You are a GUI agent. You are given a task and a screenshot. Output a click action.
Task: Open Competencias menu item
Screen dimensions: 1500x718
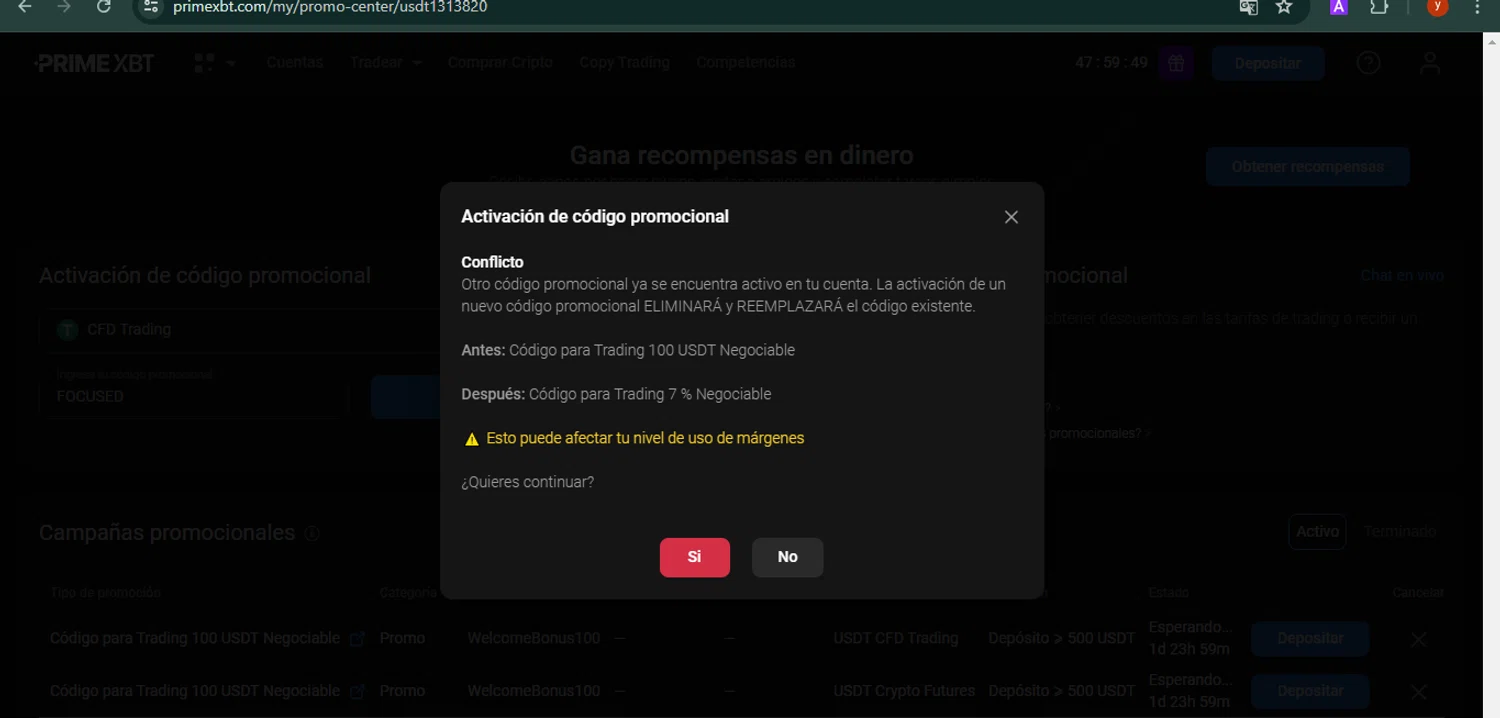[x=746, y=62]
